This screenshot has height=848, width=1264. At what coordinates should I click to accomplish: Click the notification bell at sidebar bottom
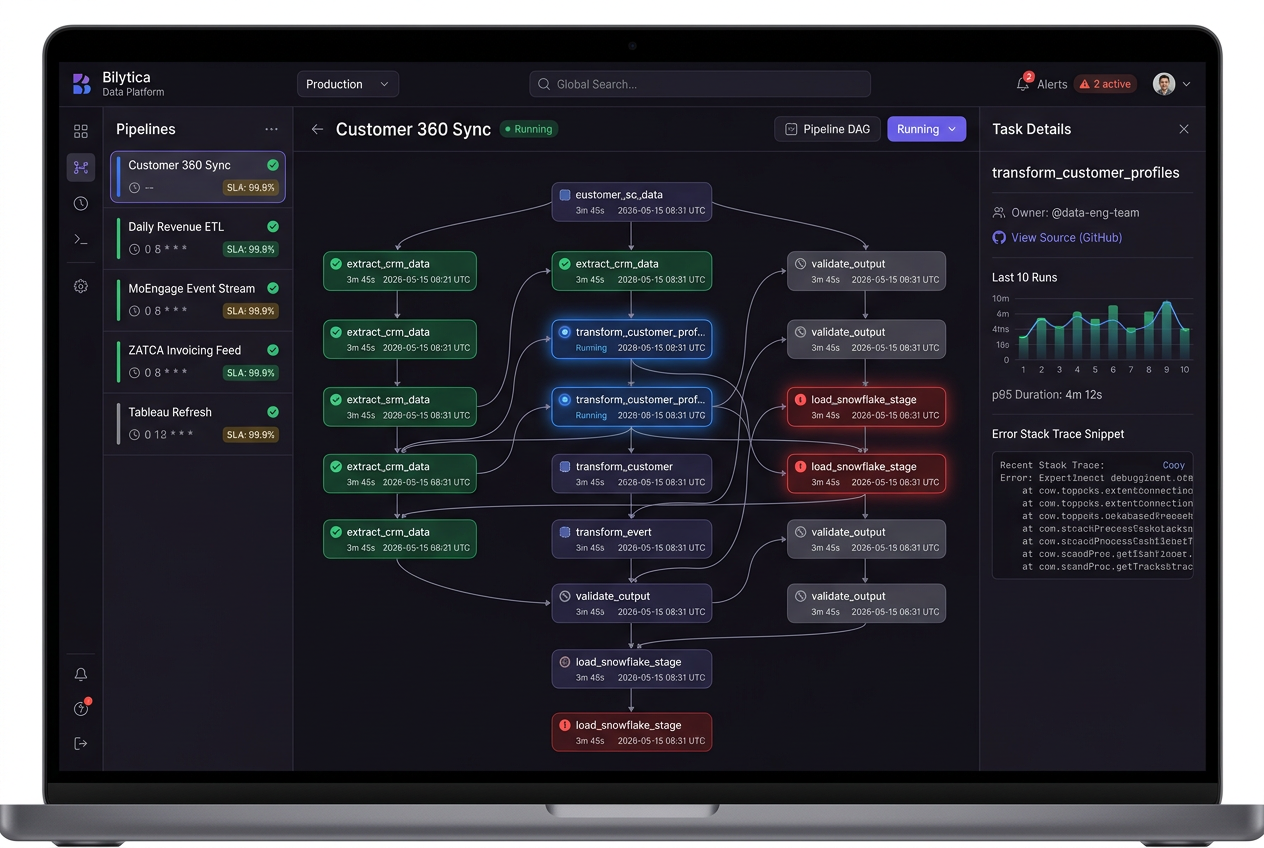pyautogui.click(x=81, y=675)
